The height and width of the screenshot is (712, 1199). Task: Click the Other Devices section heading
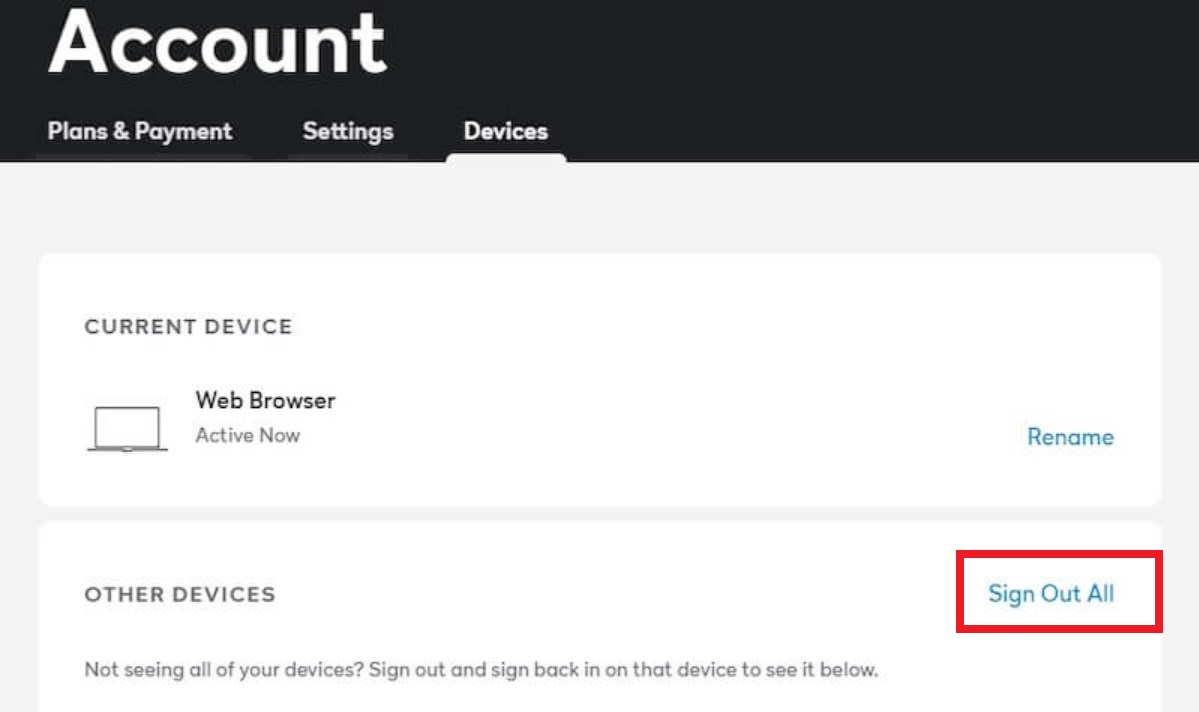click(180, 594)
